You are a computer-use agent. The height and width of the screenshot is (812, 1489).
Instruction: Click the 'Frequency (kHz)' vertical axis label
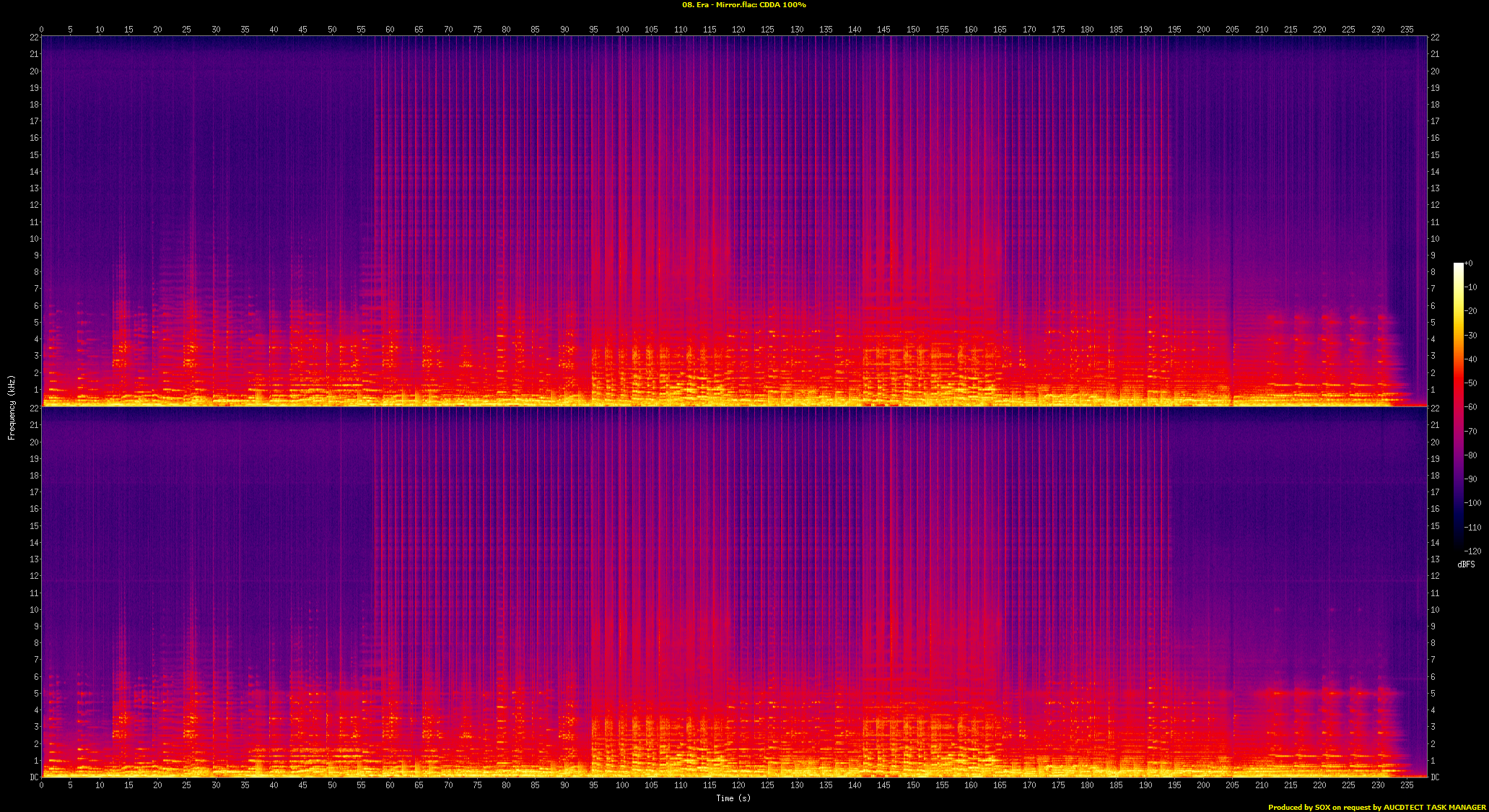12,407
